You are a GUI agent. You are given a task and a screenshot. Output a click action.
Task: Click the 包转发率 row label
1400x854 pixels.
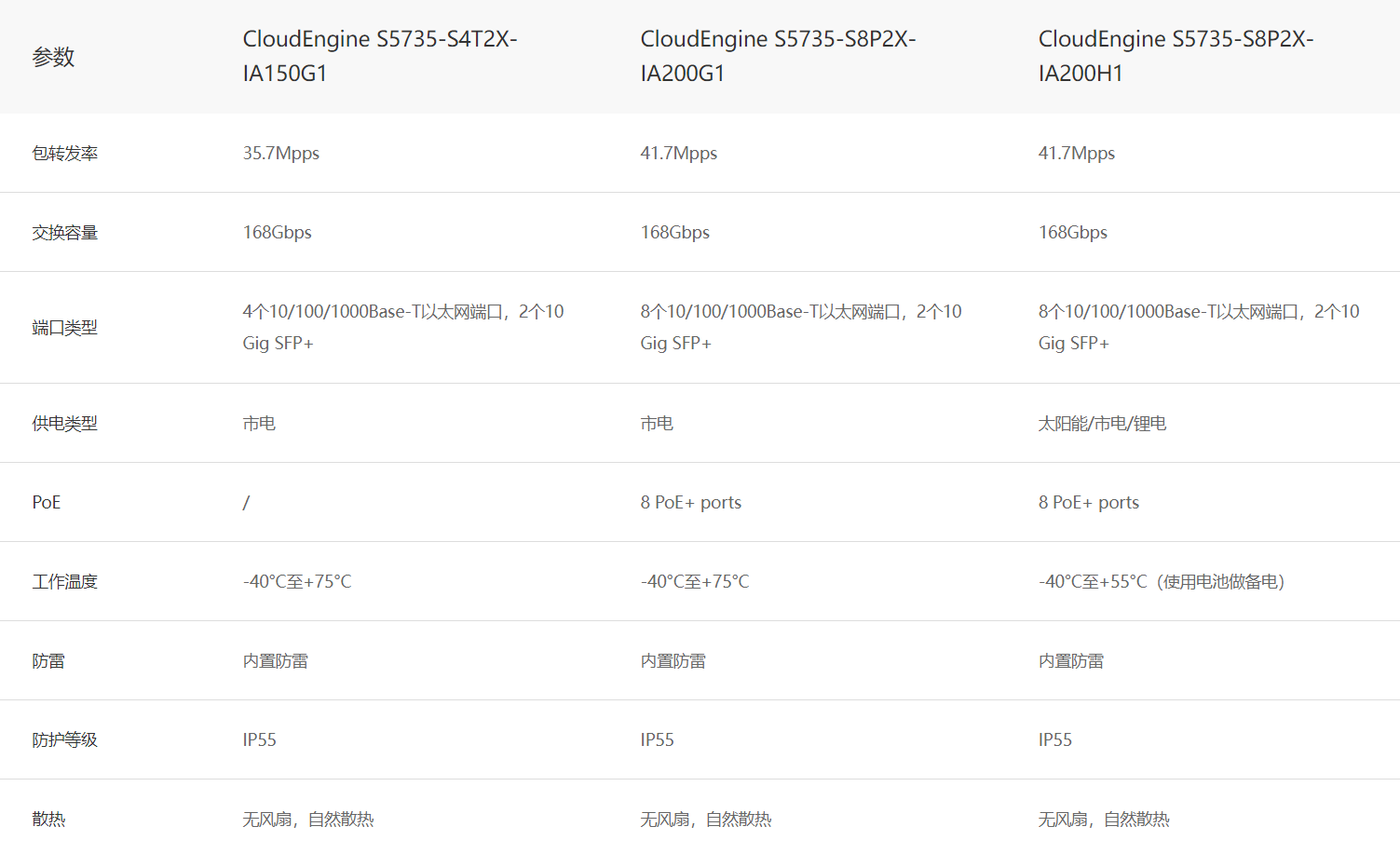tap(64, 154)
